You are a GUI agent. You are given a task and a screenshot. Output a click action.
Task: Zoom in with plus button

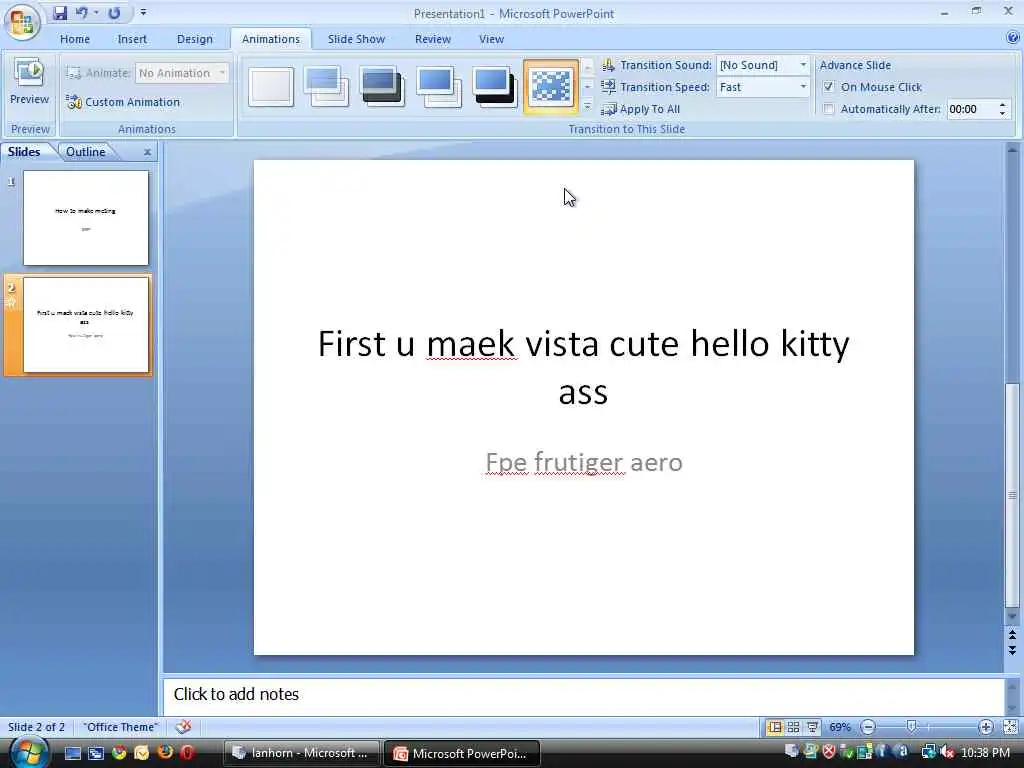(x=985, y=727)
